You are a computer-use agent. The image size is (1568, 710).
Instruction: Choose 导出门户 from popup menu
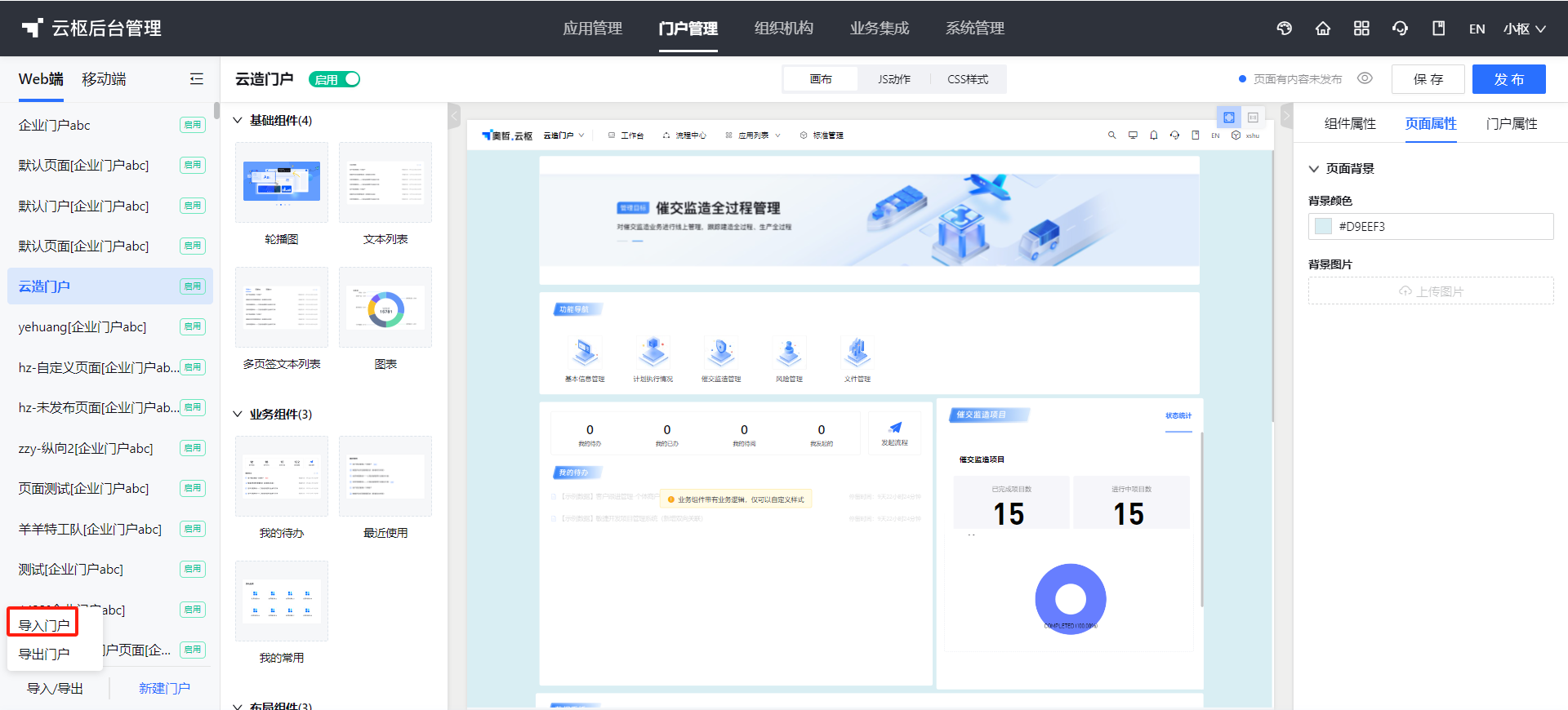coord(44,654)
